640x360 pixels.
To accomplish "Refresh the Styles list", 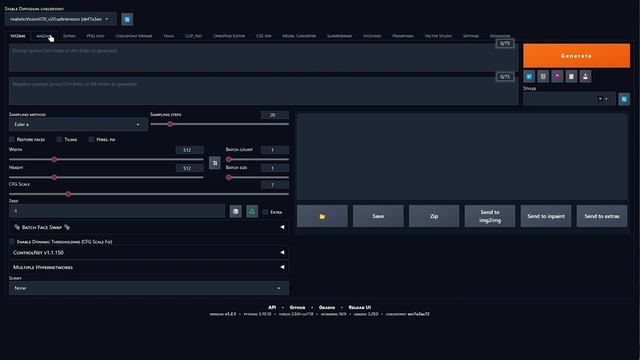I will coord(624,99).
